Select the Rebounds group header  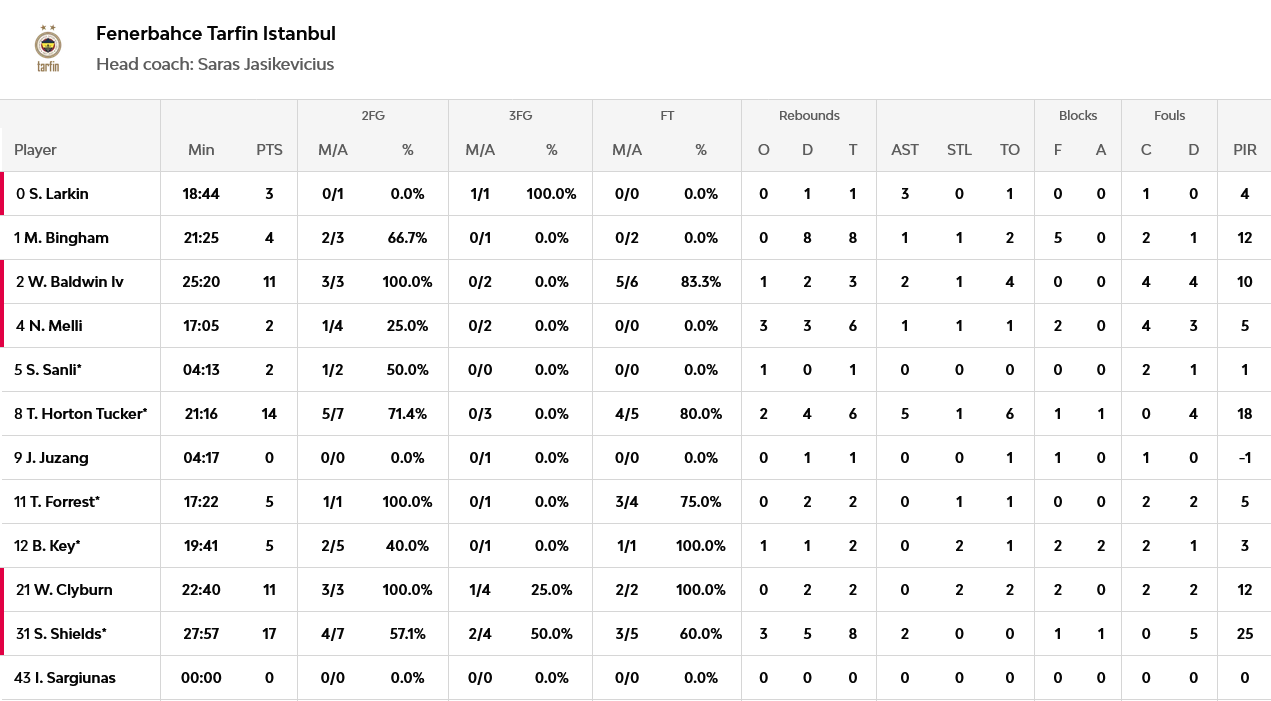click(x=809, y=116)
